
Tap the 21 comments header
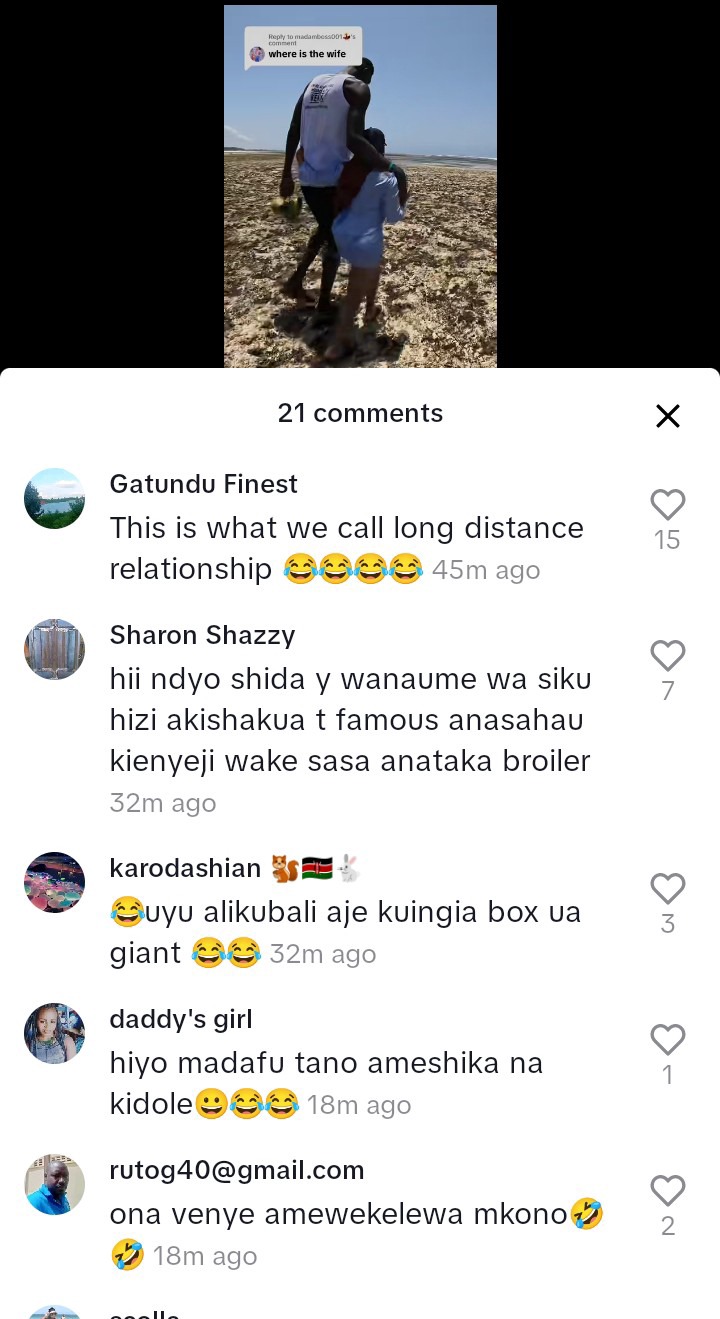[360, 413]
